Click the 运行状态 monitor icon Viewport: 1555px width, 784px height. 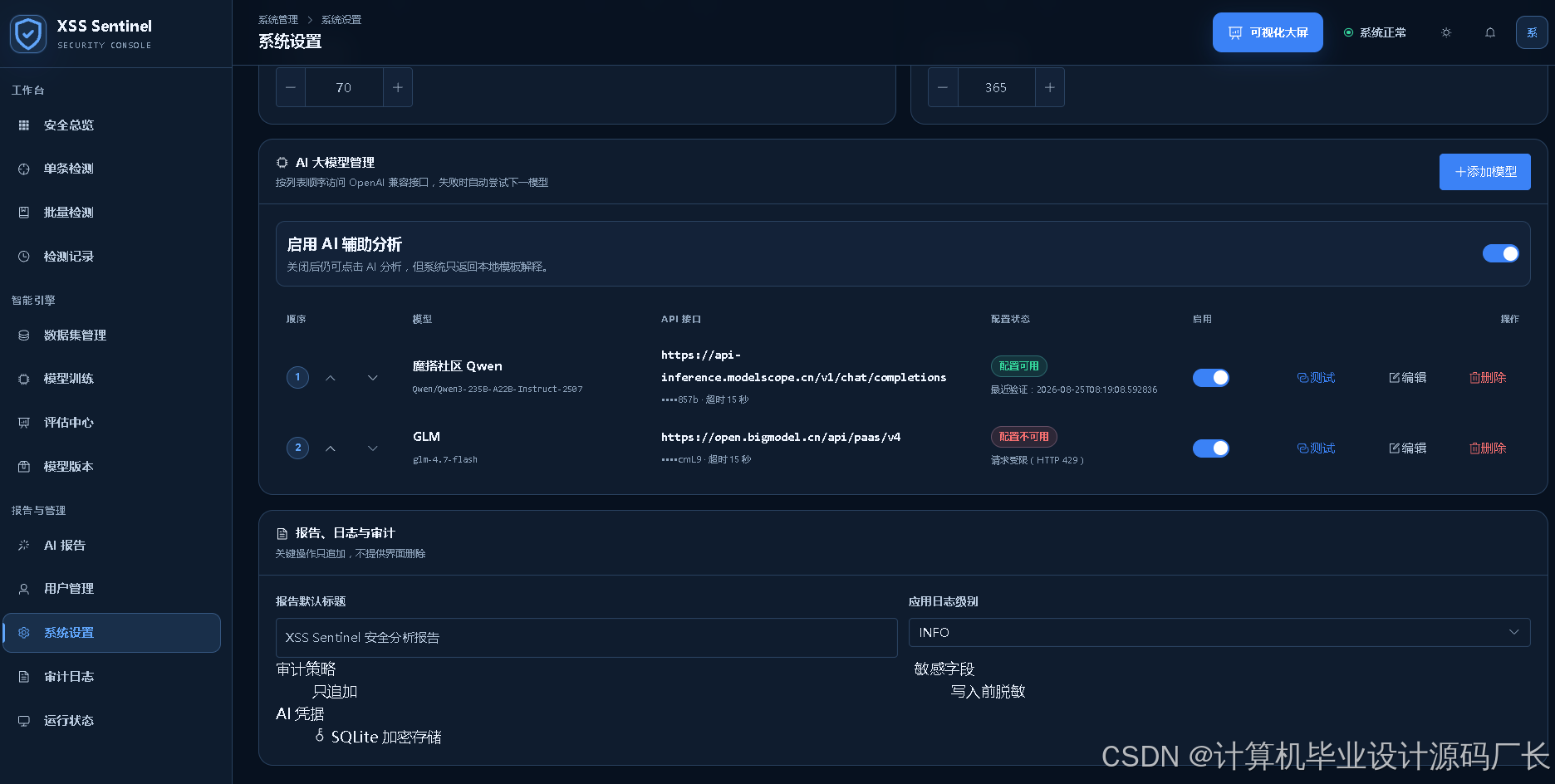click(24, 721)
